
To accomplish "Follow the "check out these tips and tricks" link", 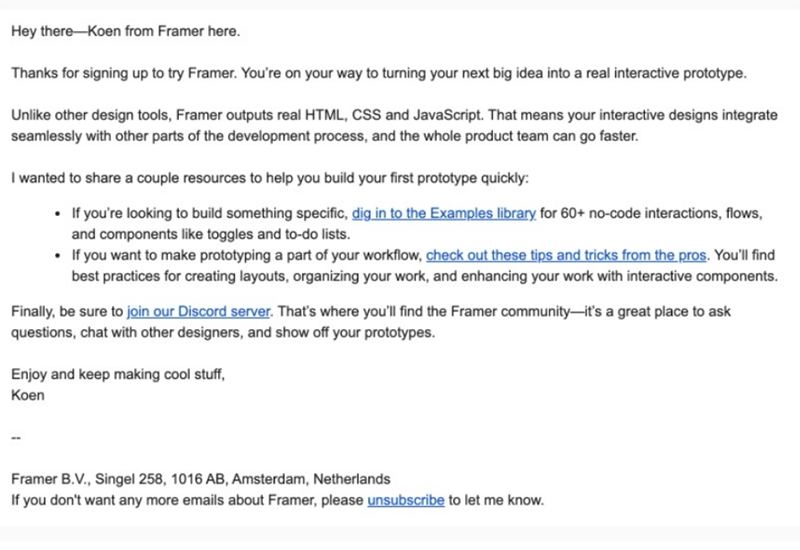I will 567,255.
